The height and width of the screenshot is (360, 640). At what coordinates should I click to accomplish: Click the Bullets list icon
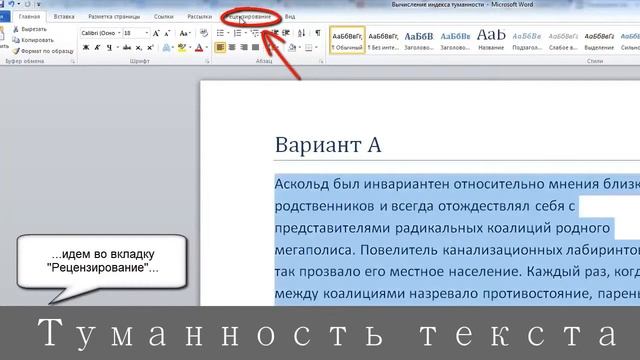[220, 33]
